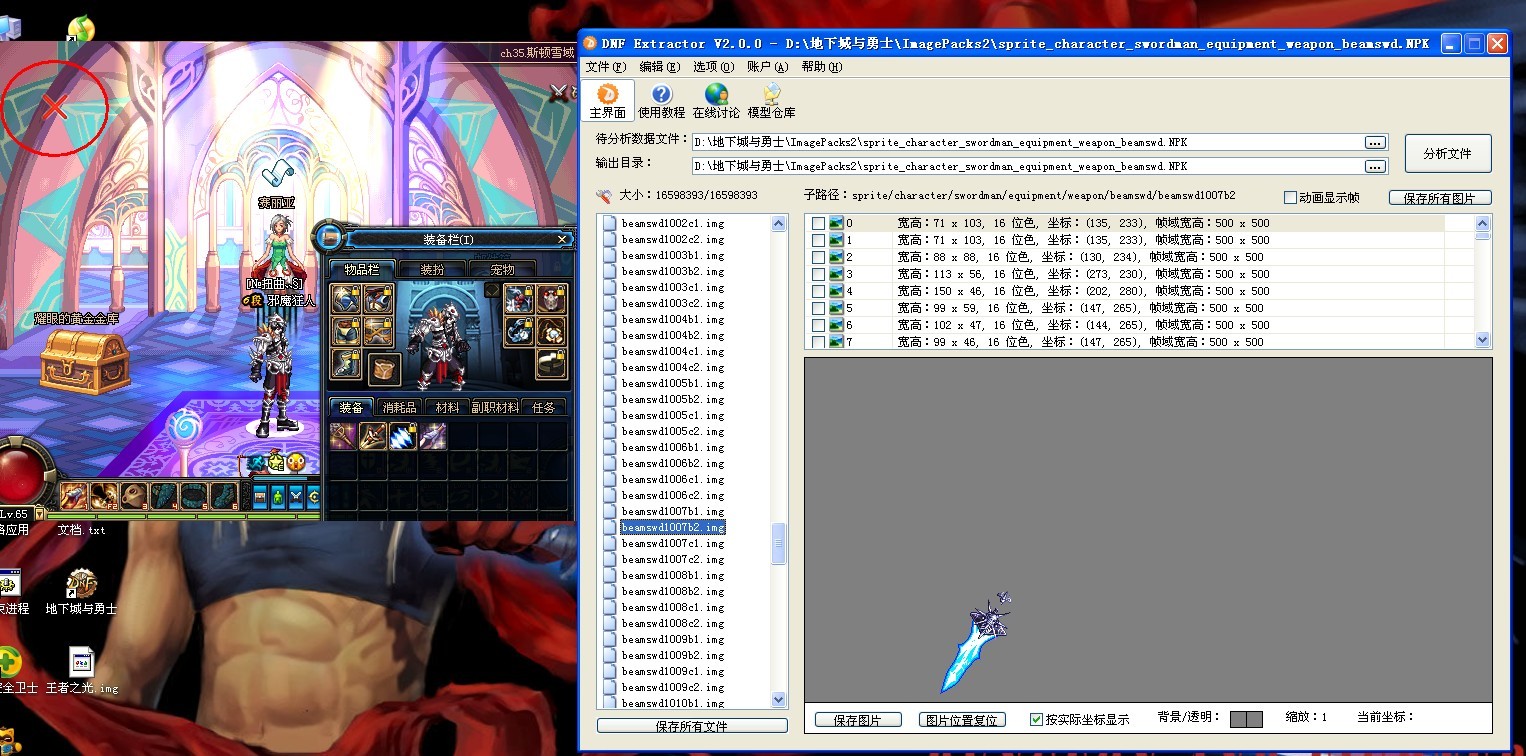
Task: Switch to the 任务 inventory tab
Action: tap(544, 408)
